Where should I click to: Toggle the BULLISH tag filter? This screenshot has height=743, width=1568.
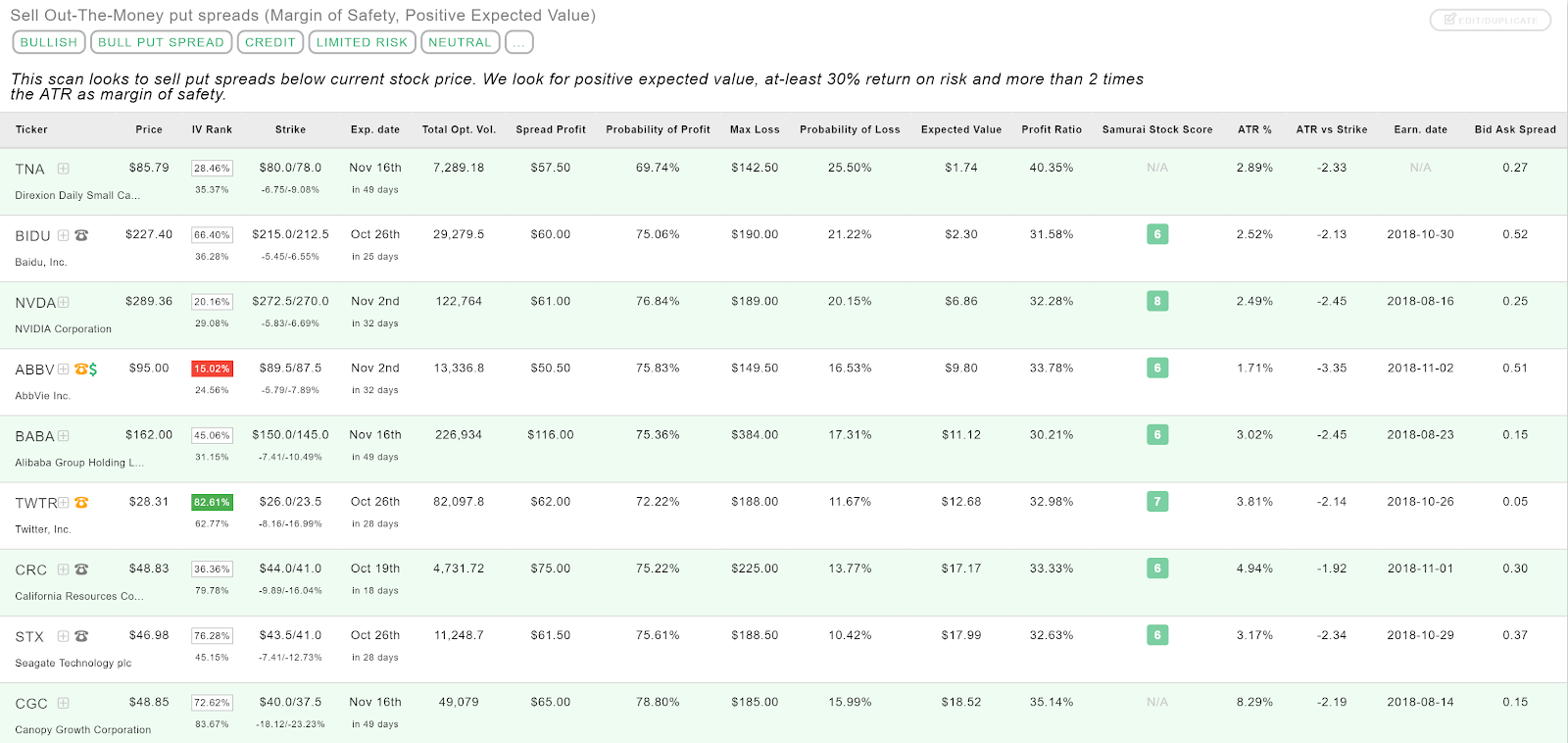pos(49,42)
